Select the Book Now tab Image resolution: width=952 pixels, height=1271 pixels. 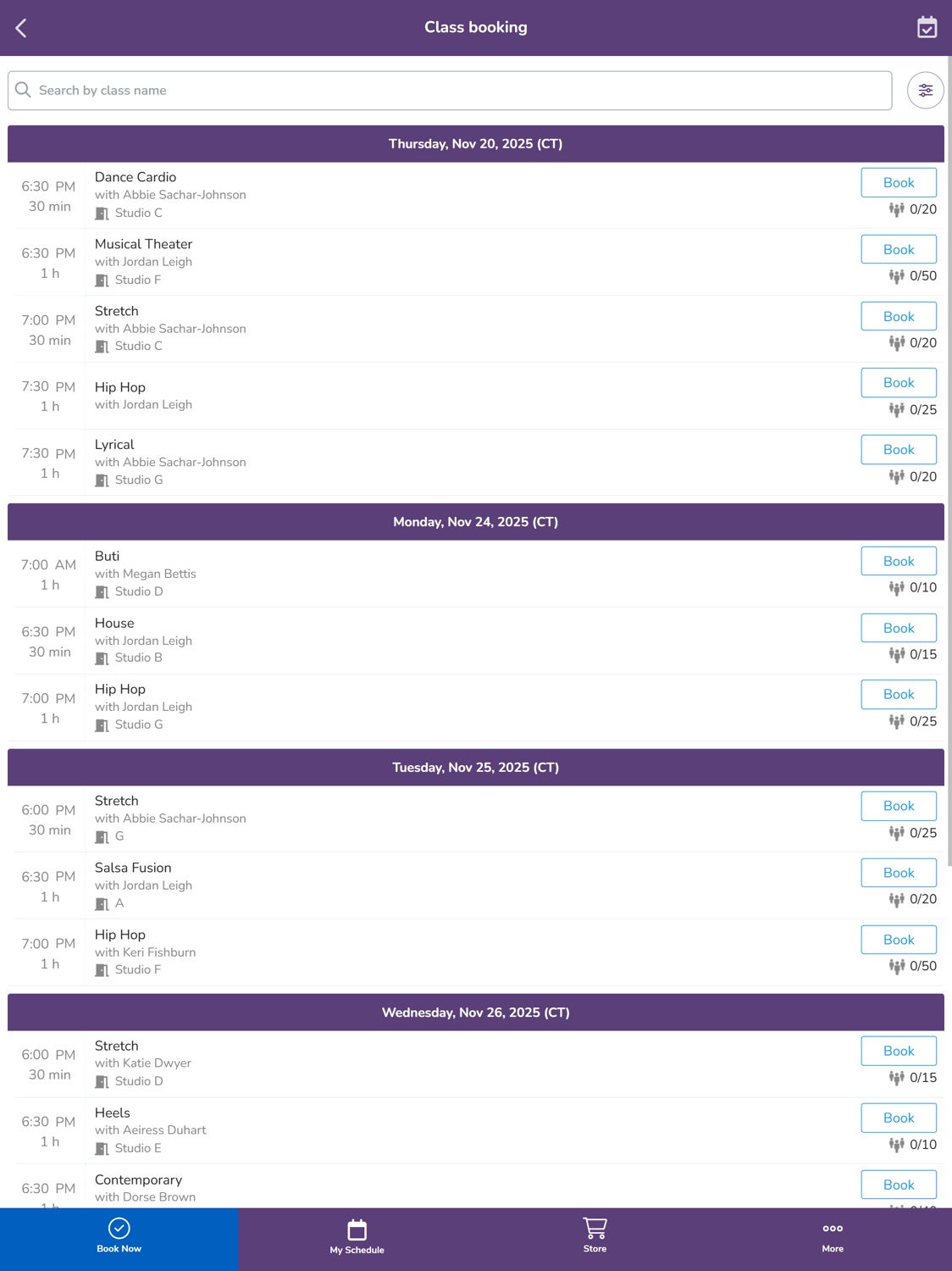pyautogui.click(x=119, y=1238)
